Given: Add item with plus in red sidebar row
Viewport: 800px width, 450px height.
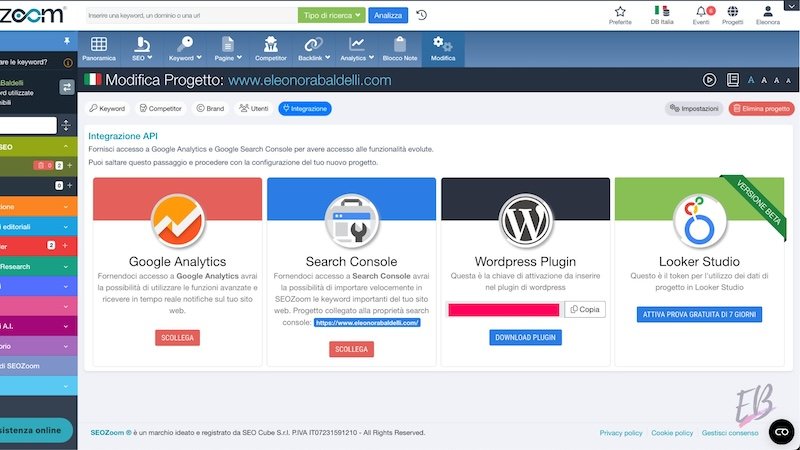Looking at the screenshot, I should (x=65, y=245).
